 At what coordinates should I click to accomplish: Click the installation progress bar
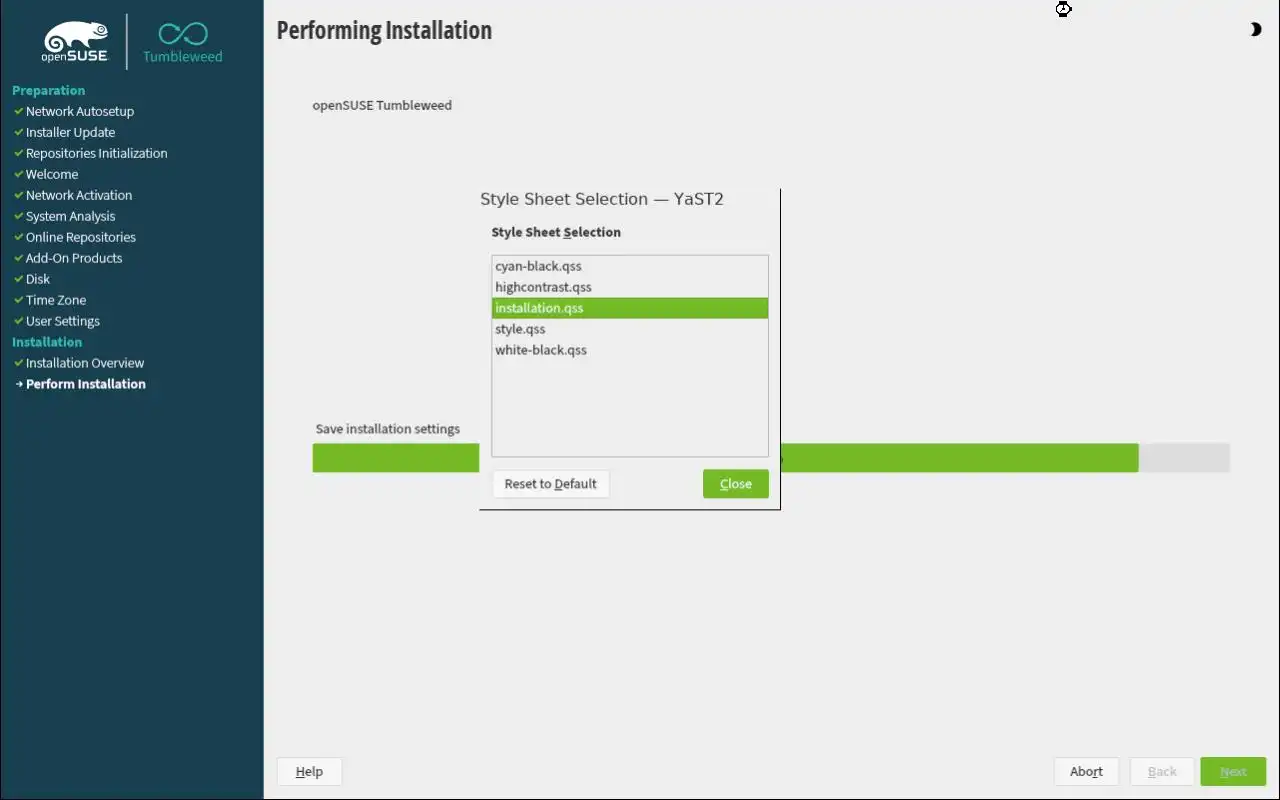pos(771,458)
